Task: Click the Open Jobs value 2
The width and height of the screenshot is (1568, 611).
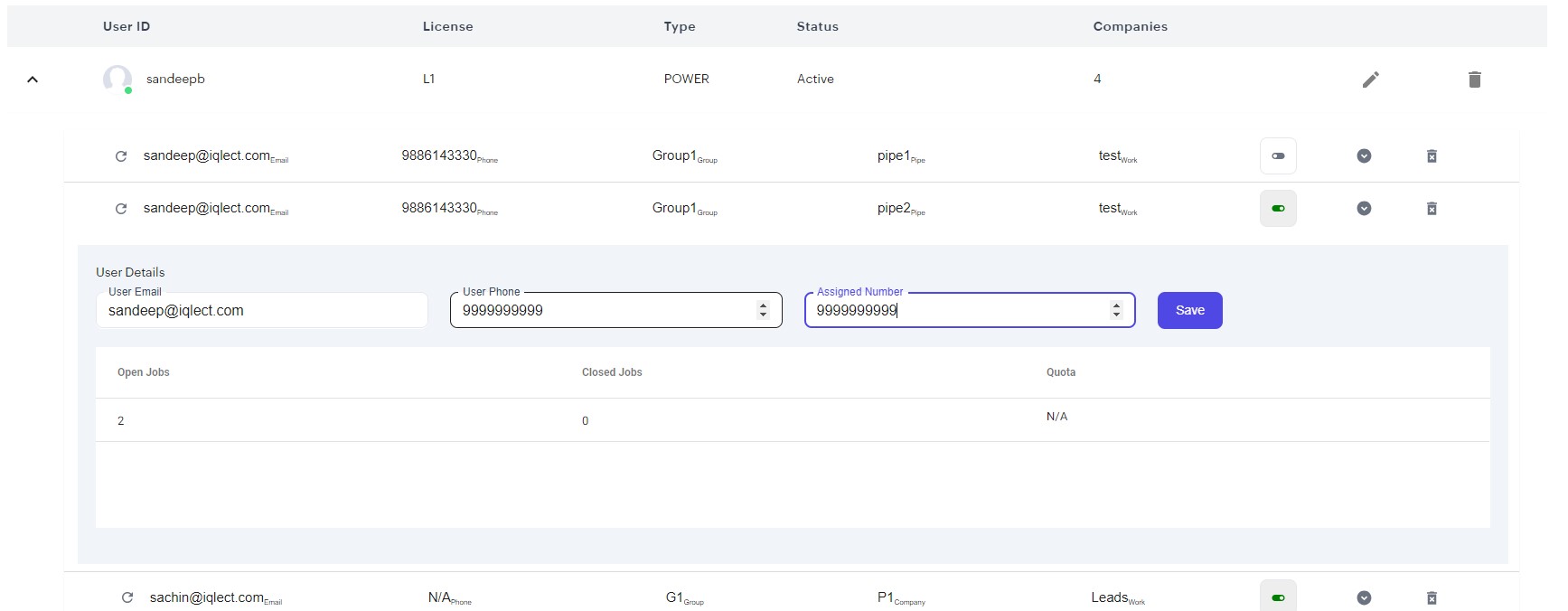Action: click(x=121, y=421)
